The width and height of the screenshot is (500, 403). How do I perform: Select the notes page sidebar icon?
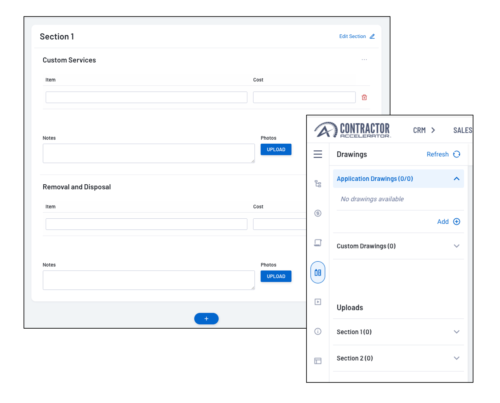pyautogui.click(x=318, y=243)
